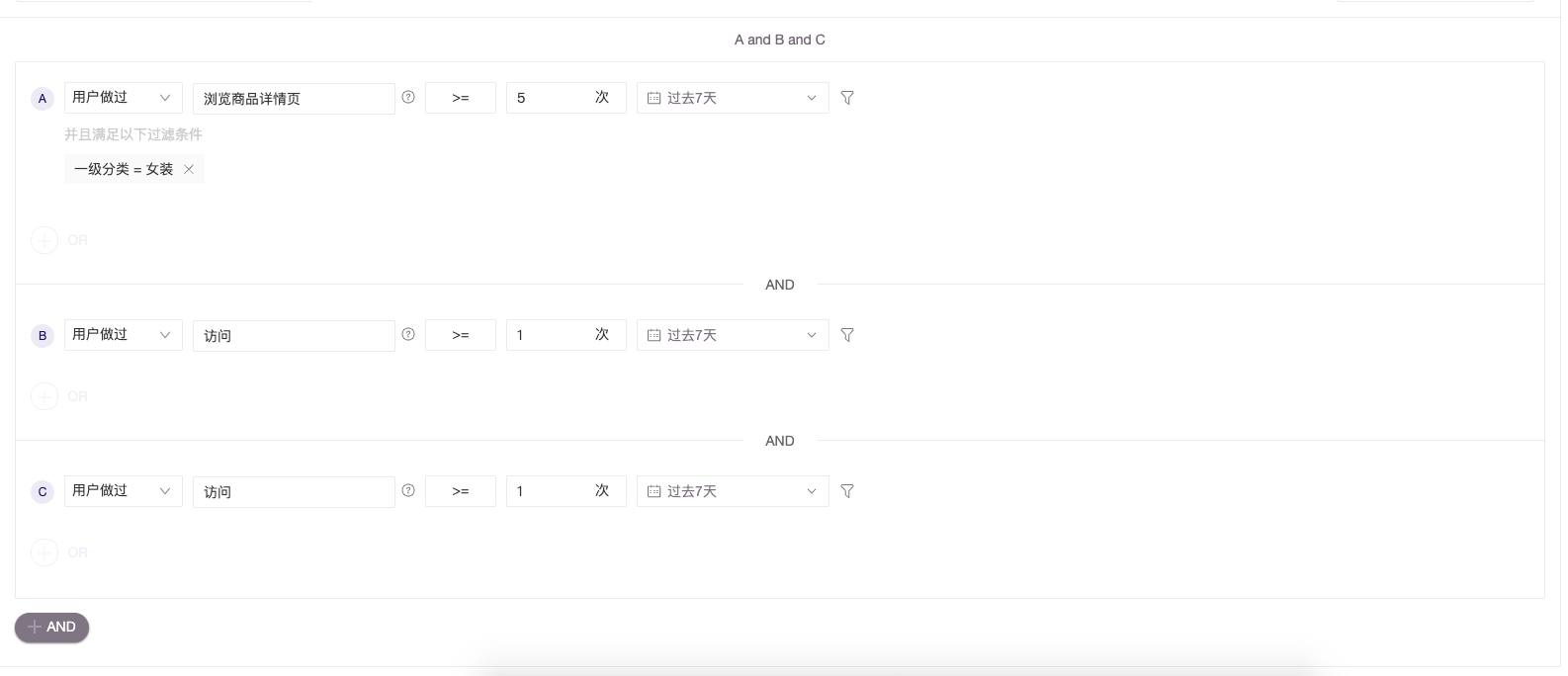Click the + AND button
This screenshot has height=676, width=1568.
pyautogui.click(x=51, y=628)
